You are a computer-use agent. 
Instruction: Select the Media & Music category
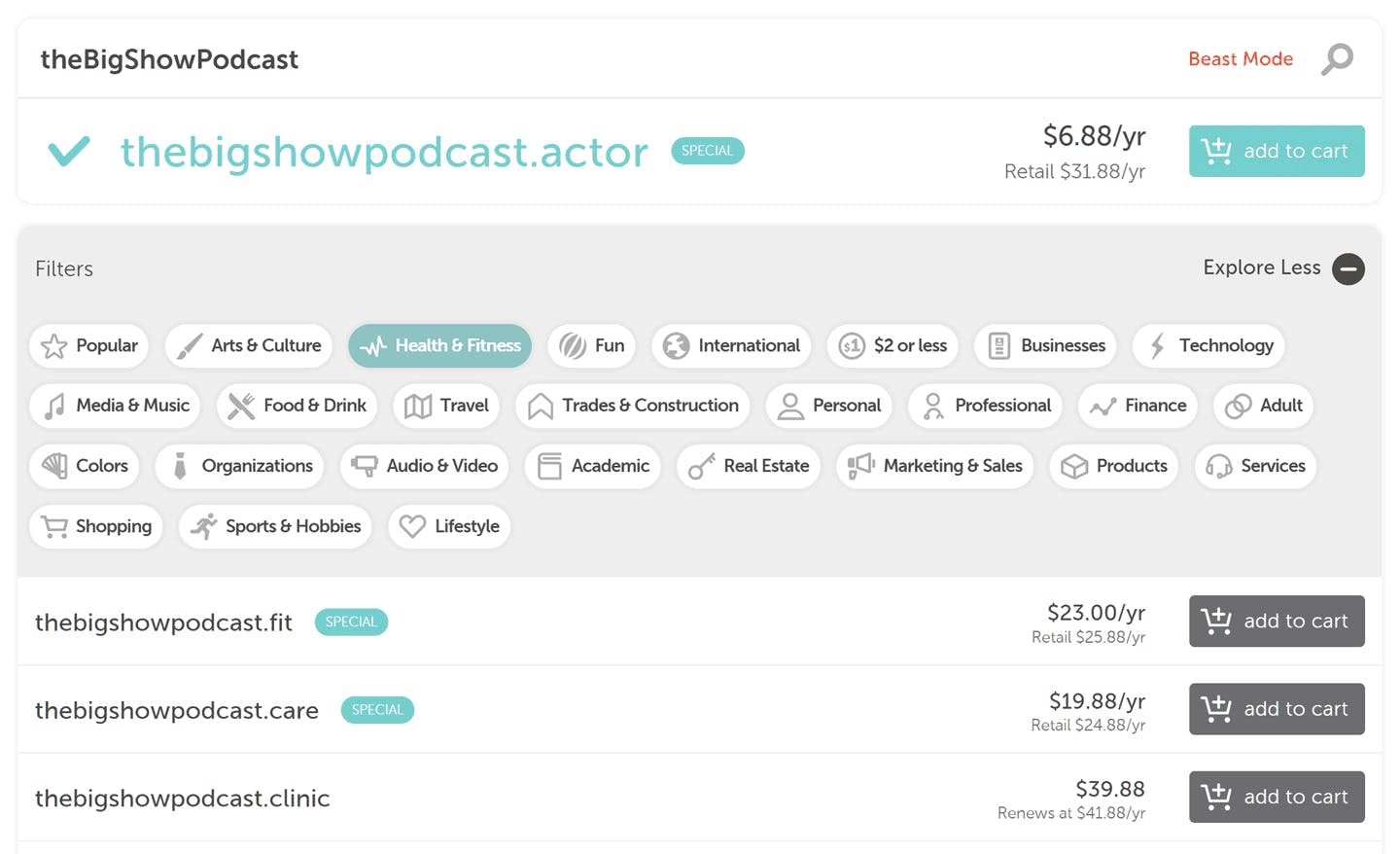[x=115, y=406]
